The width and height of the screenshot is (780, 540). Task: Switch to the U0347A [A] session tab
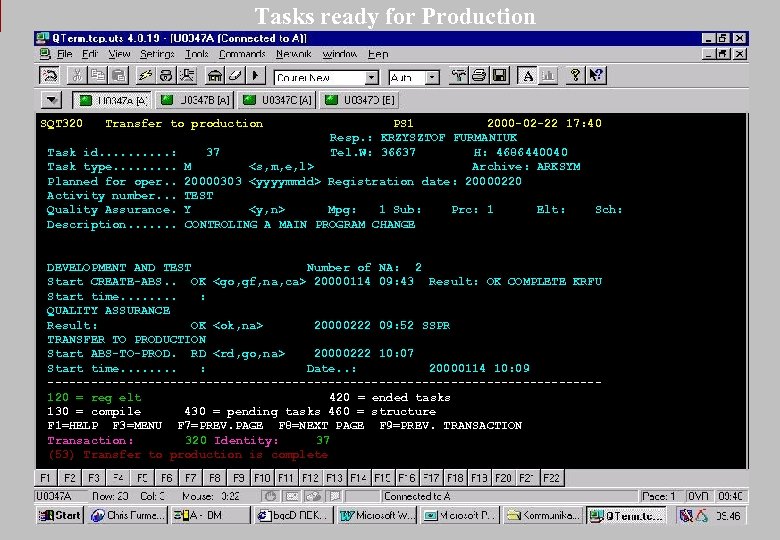(x=112, y=100)
